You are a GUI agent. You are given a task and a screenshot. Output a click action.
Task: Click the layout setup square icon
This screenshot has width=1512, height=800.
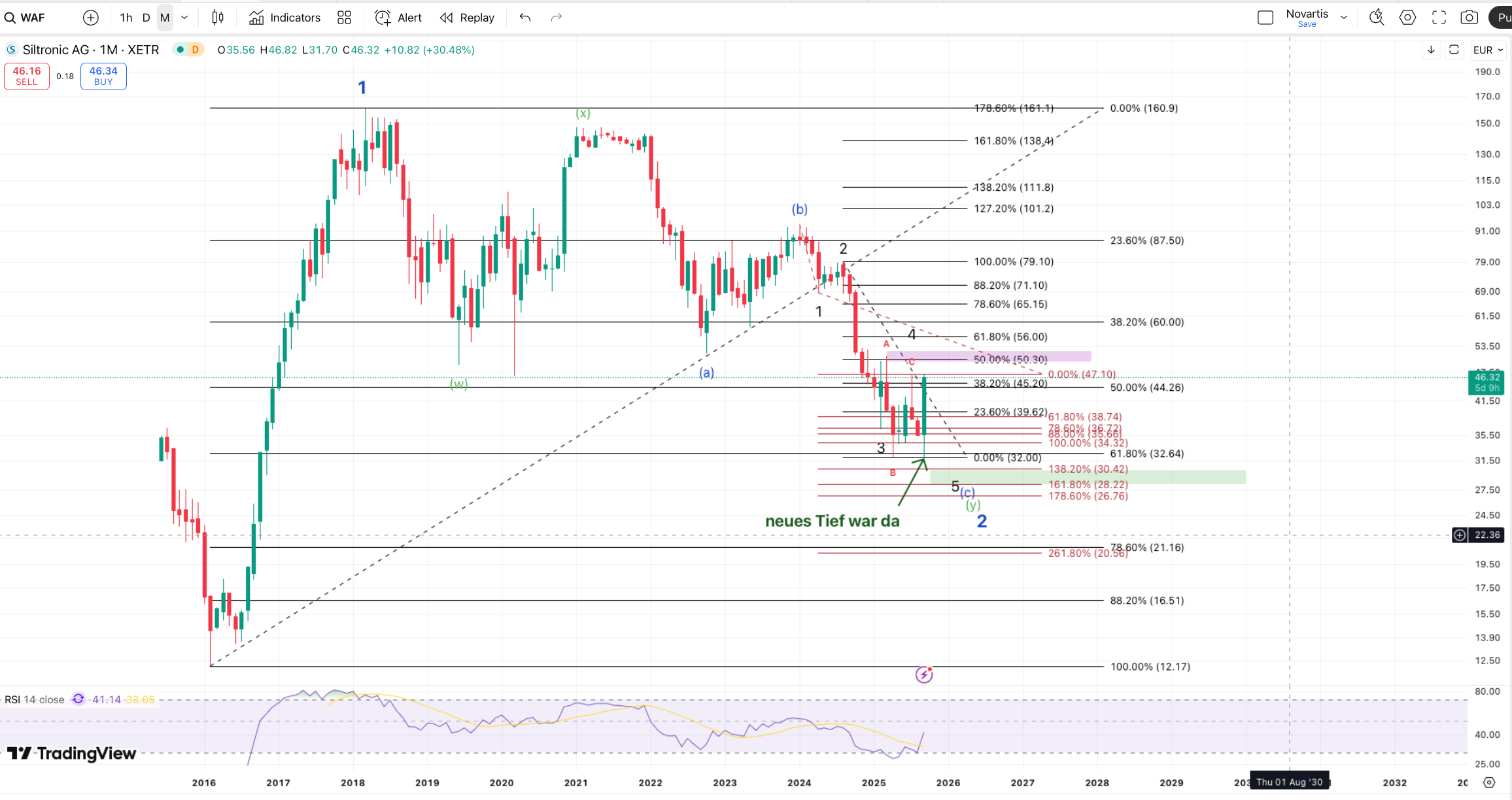coord(1265,18)
